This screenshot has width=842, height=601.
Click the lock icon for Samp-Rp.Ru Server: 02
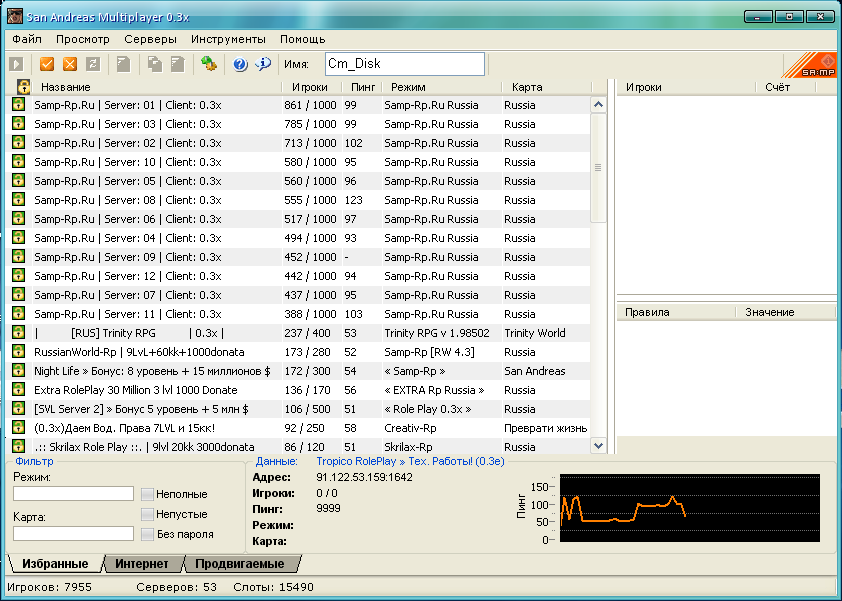point(19,142)
